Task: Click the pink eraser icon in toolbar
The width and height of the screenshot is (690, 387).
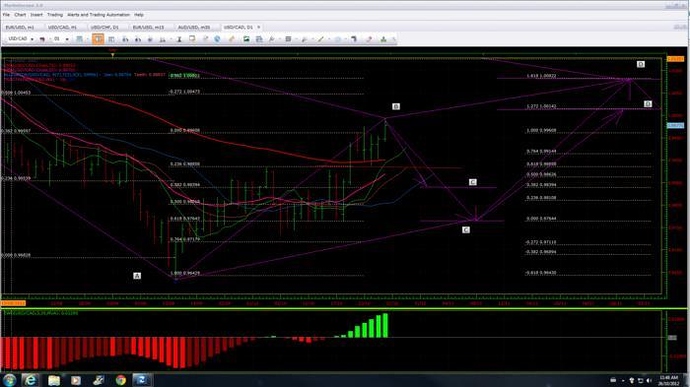Action: tap(369, 39)
